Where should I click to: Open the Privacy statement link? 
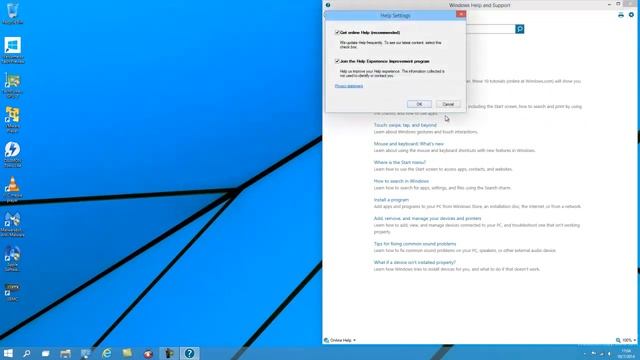coord(349,86)
